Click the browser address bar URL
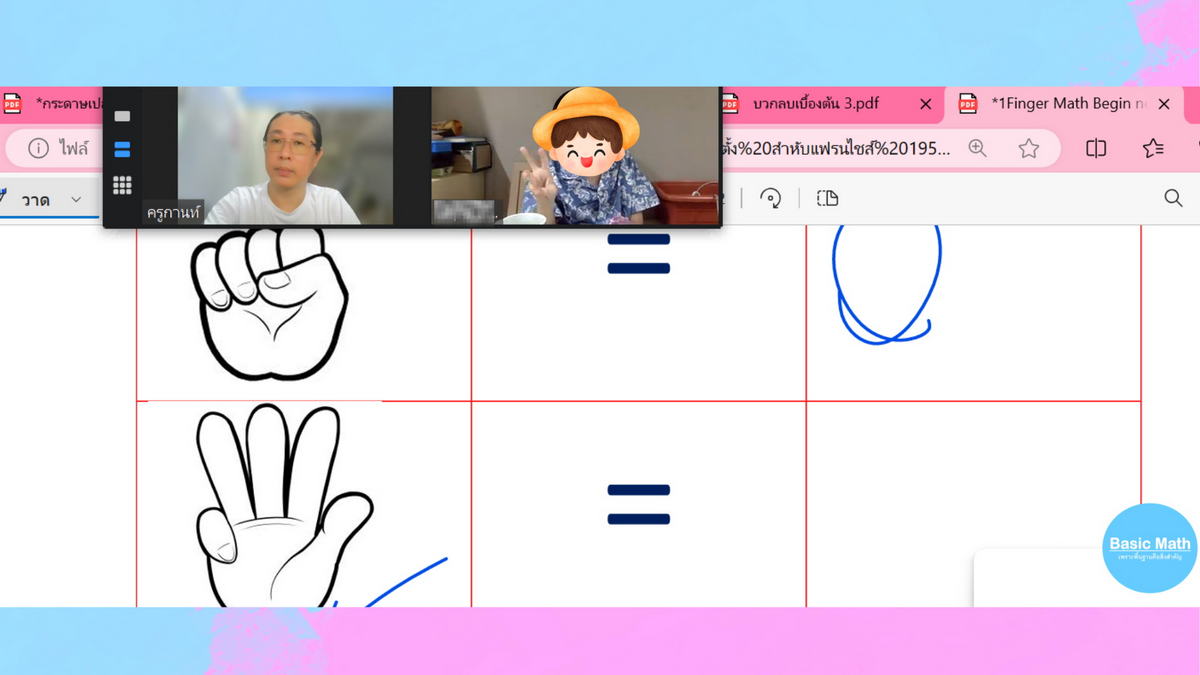 click(x=835, y=148)
